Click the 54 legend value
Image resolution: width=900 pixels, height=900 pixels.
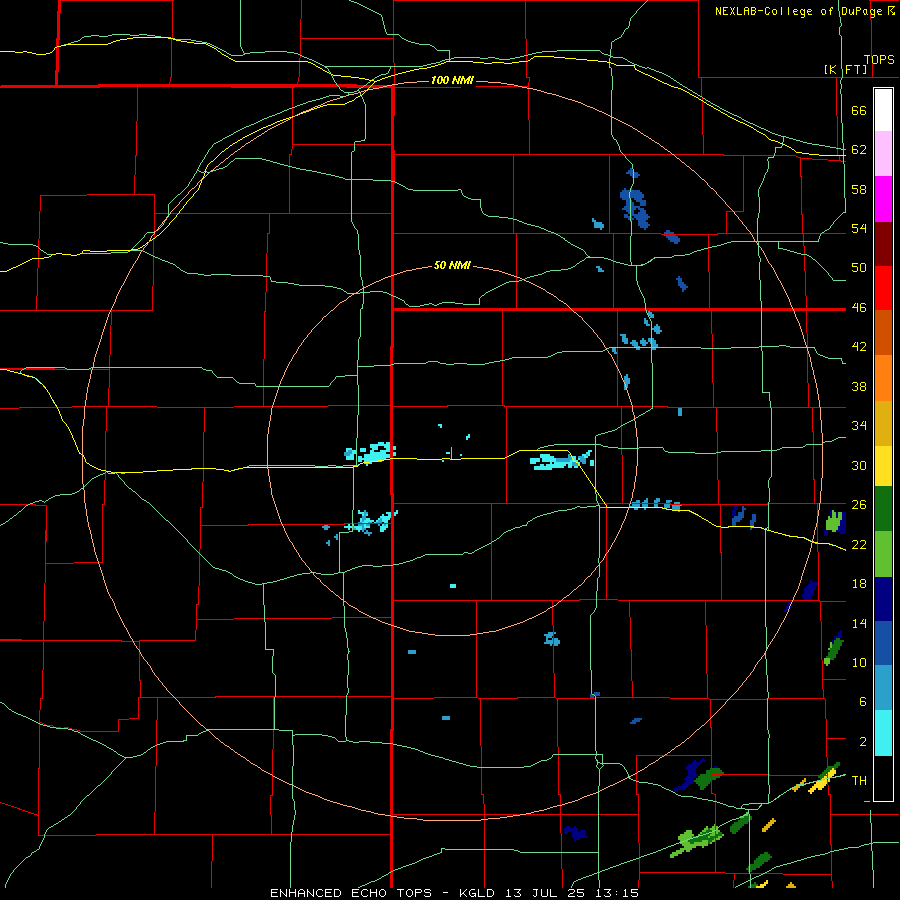point(859,229)
